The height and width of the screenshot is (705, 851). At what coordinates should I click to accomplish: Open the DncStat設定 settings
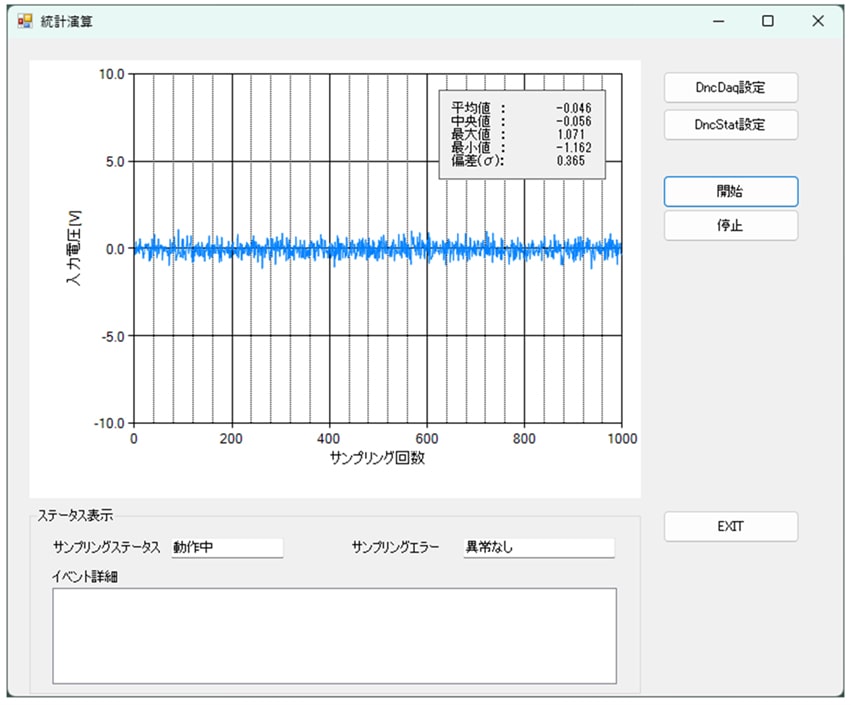tap(730, 125)
